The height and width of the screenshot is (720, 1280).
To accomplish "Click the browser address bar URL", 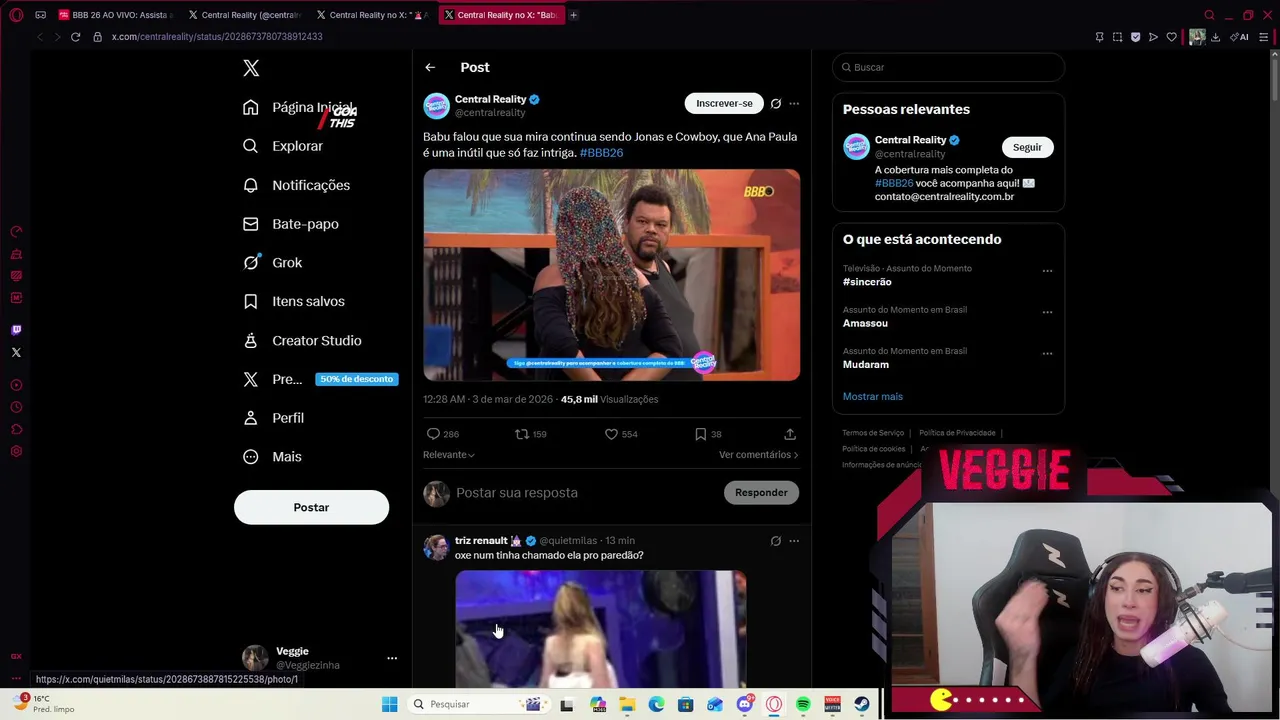I will 217,37.
